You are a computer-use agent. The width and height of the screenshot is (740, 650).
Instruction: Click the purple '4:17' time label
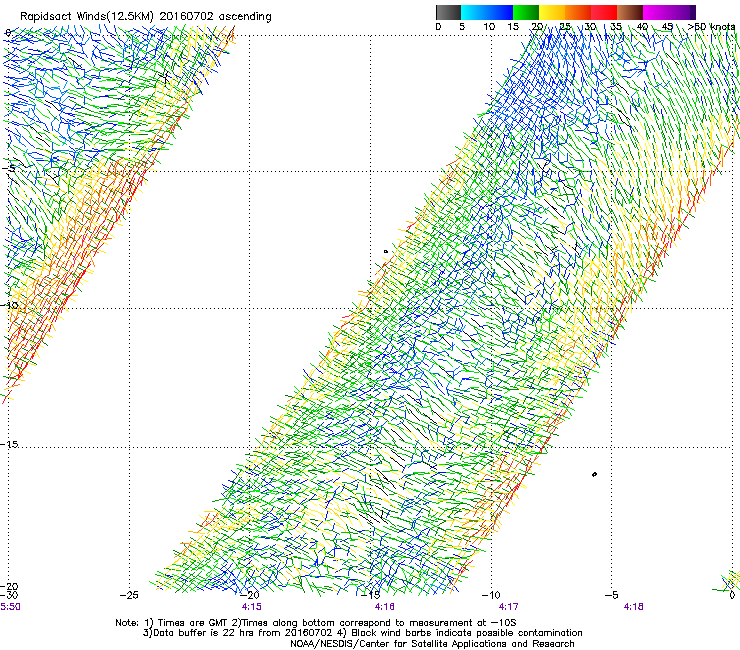[508, 607]
